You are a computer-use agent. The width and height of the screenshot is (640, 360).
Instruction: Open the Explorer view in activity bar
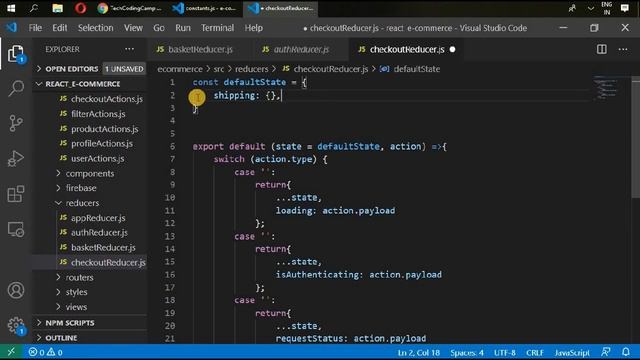click(16, 53)
